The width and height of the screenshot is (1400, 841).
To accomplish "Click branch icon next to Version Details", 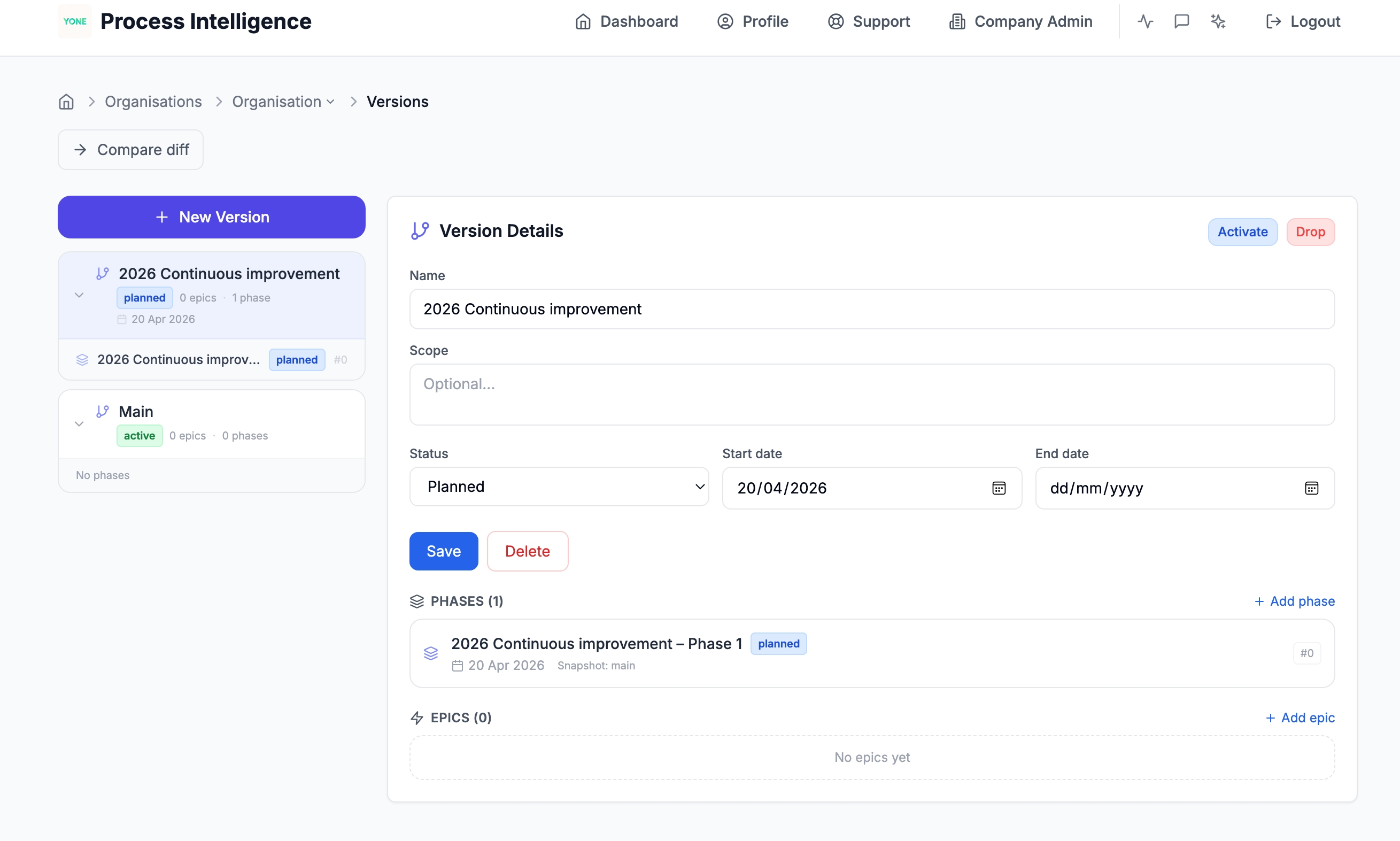I will coord(420,230).
